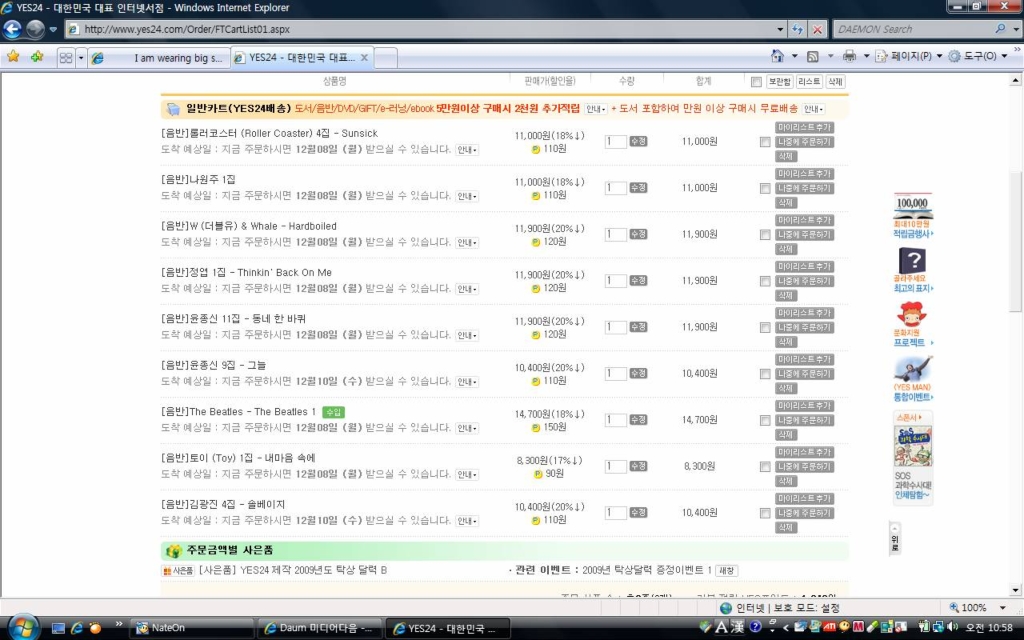Click the quantity field for 윤종신 9집 그늘
The image size is (1024, 640).
615,374
